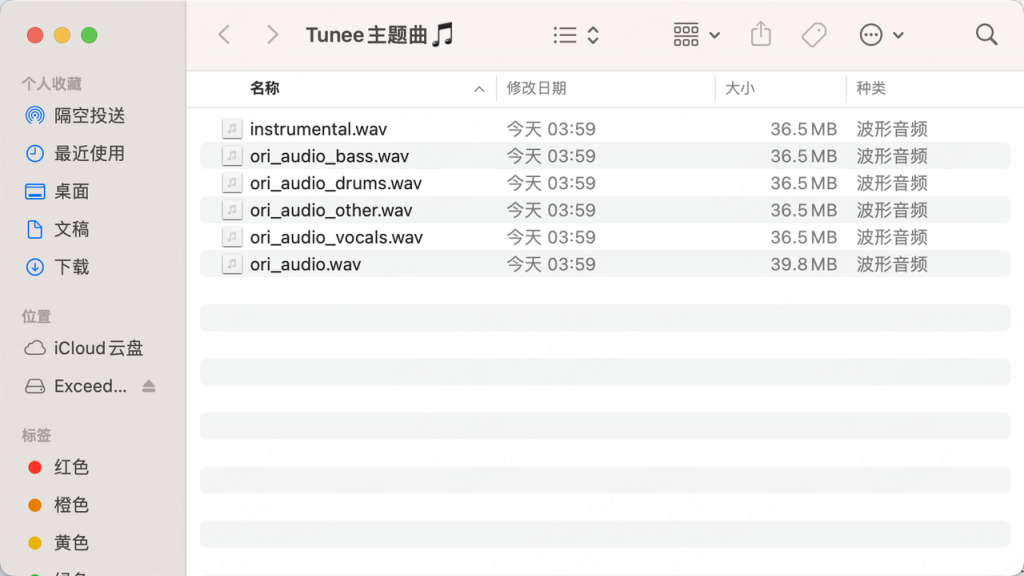Image resolution: width=1024 pixels, height=576 pixels.
Task: Click the 红色 red tag
Action: [x=71, y=467]
